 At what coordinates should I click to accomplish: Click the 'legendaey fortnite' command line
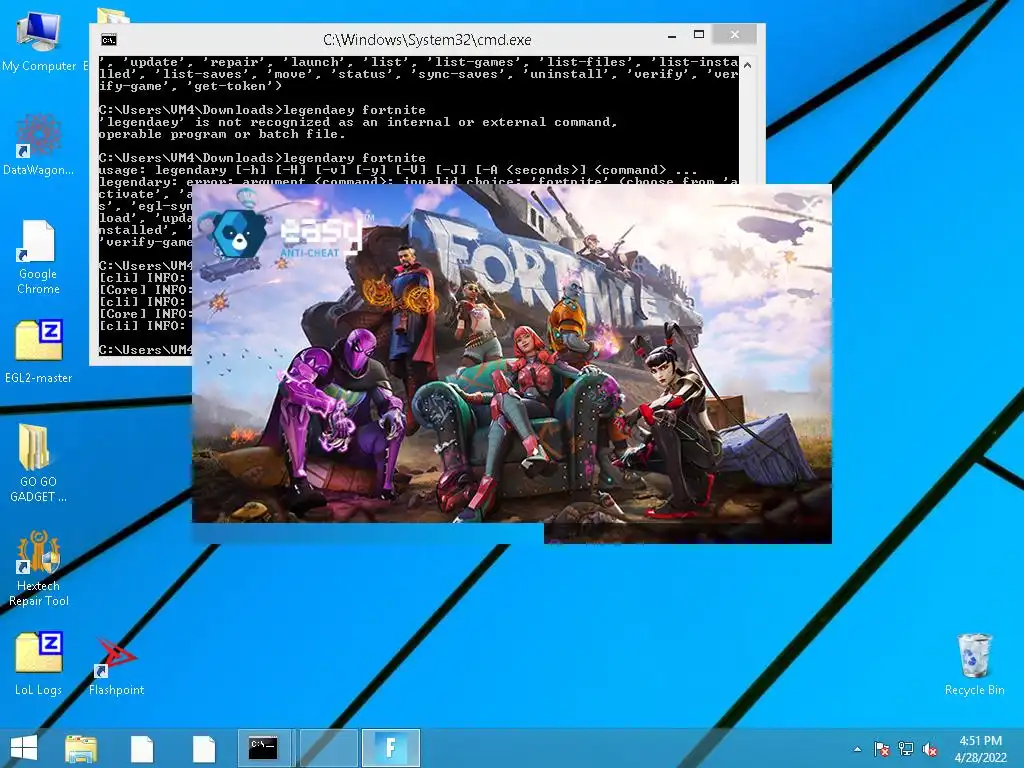coord(262,110)
